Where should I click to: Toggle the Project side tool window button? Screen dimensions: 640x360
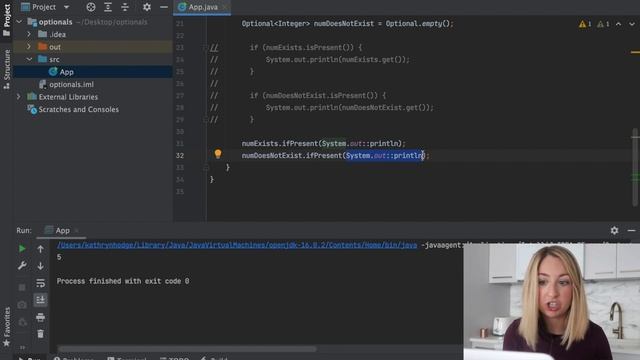click(x=7, y=19)
